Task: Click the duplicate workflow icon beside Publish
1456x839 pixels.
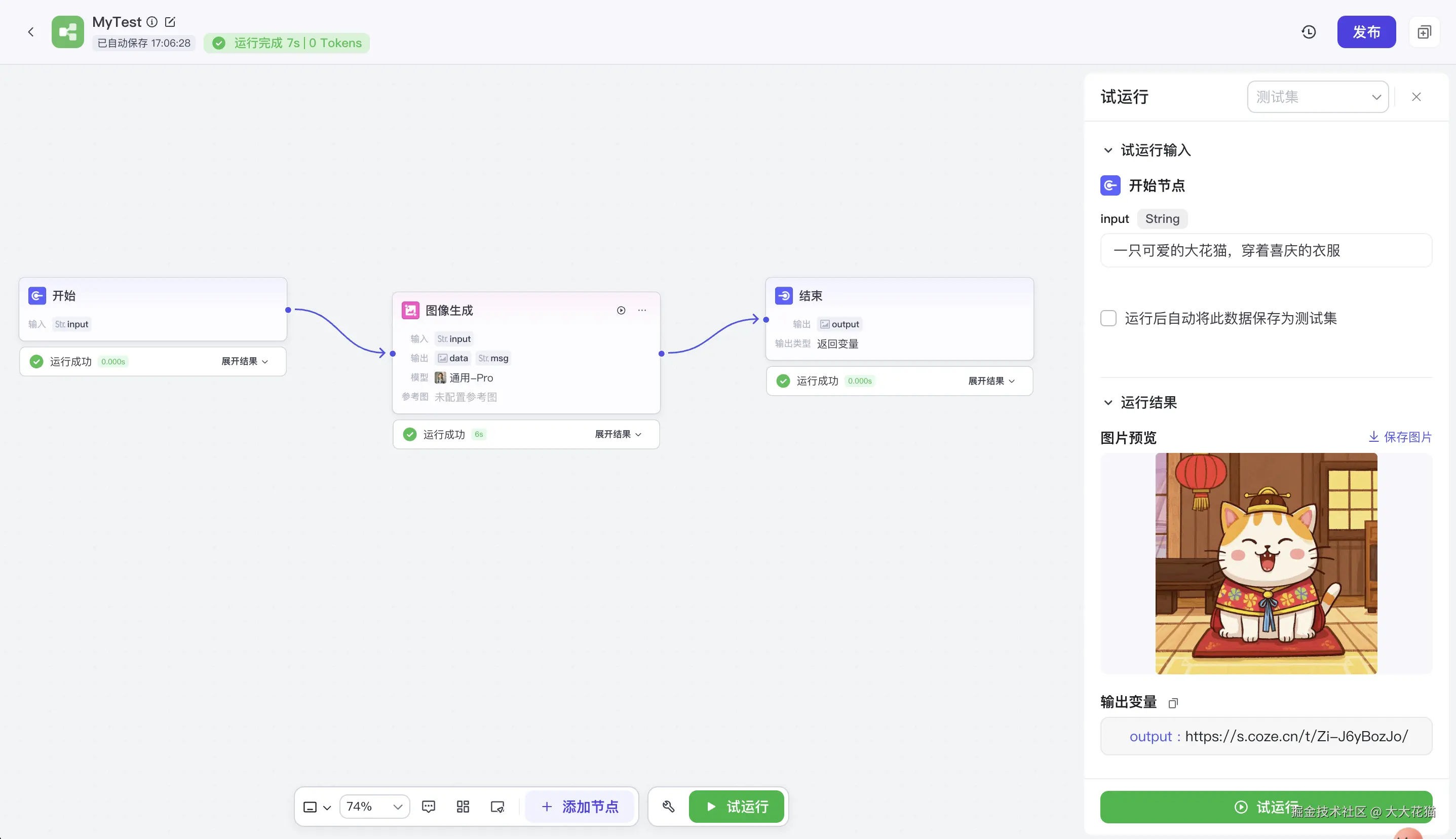Action: click(1424, 32)
